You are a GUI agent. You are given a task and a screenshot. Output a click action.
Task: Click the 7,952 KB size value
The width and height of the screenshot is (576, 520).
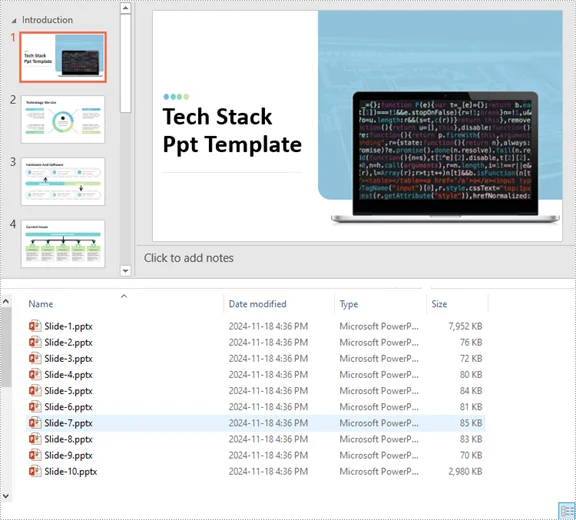pyautogui.click(x=465, y=326)
